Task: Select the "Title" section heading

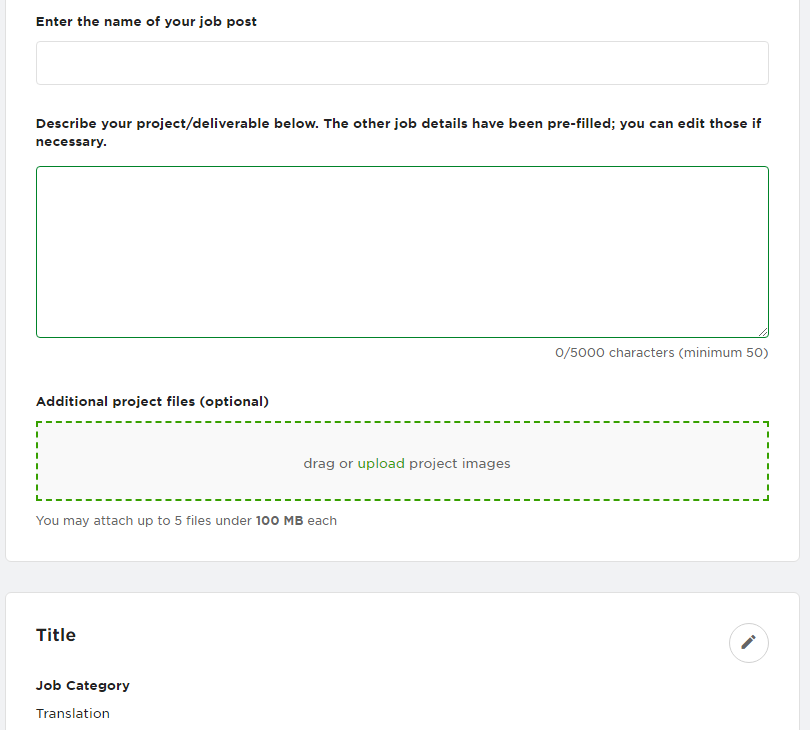Action: tap(56, 635)
